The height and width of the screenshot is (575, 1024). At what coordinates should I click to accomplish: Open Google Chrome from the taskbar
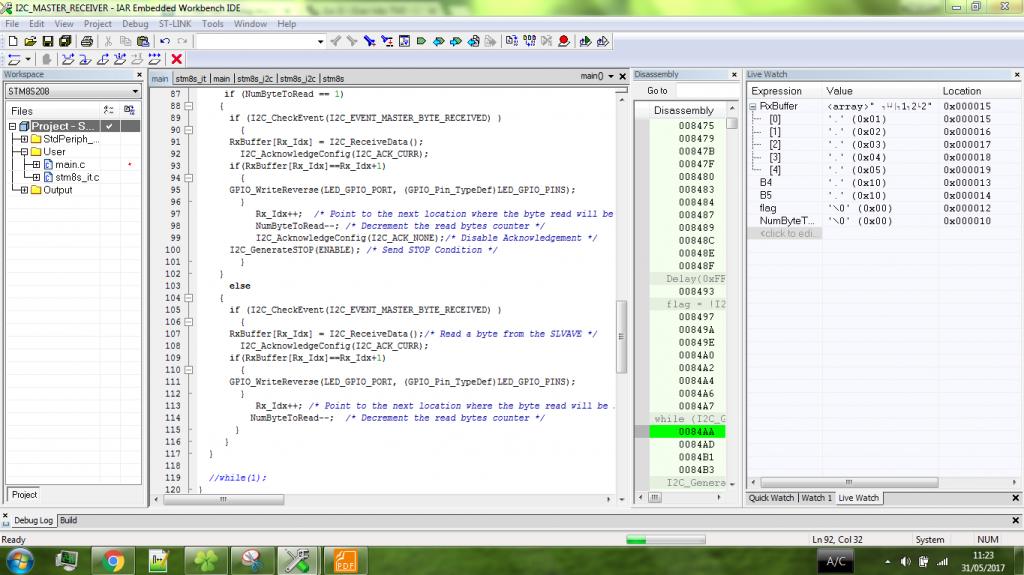click(x=114, y=560)
